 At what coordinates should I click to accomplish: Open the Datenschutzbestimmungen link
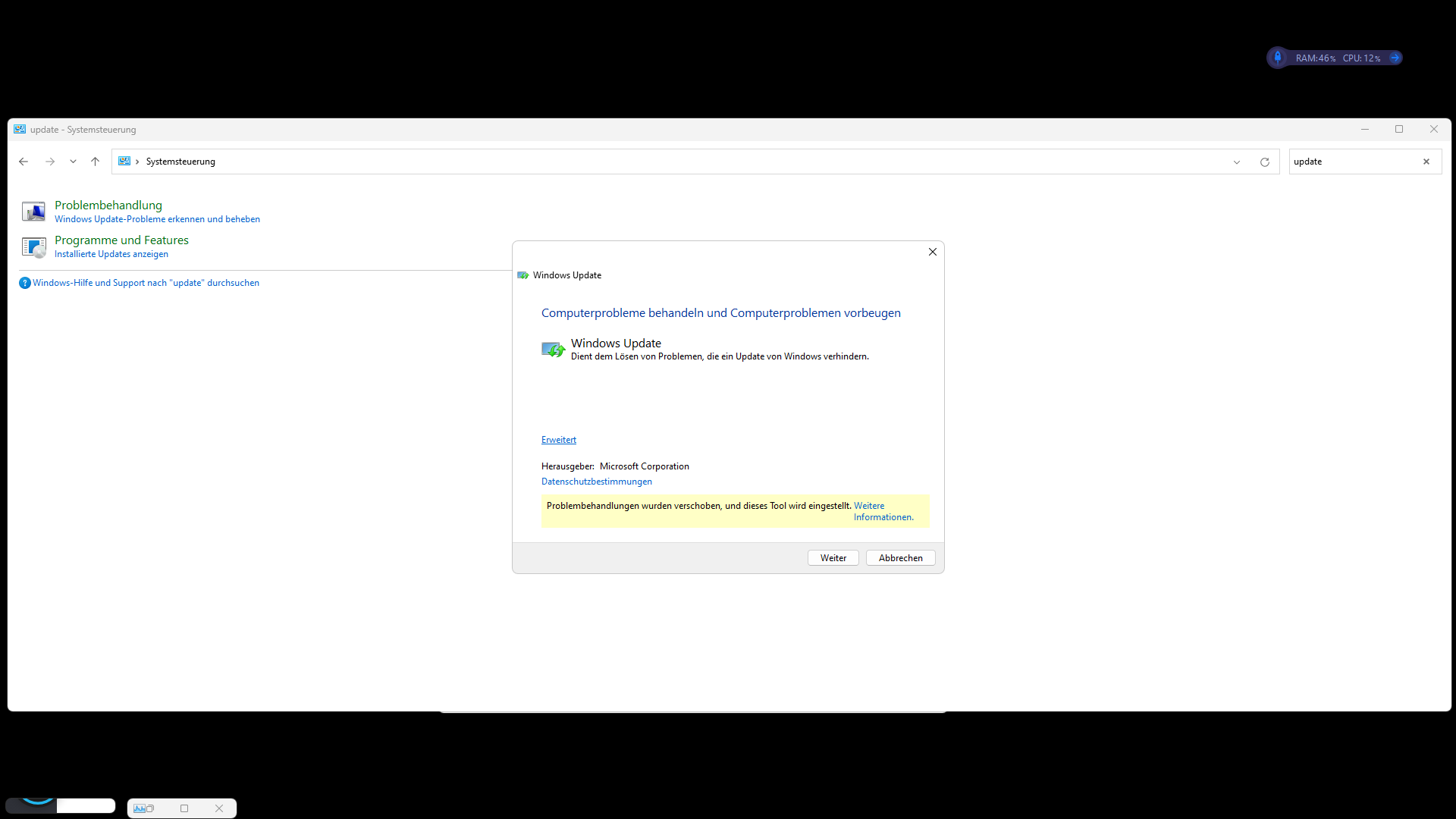coord(596,482)
